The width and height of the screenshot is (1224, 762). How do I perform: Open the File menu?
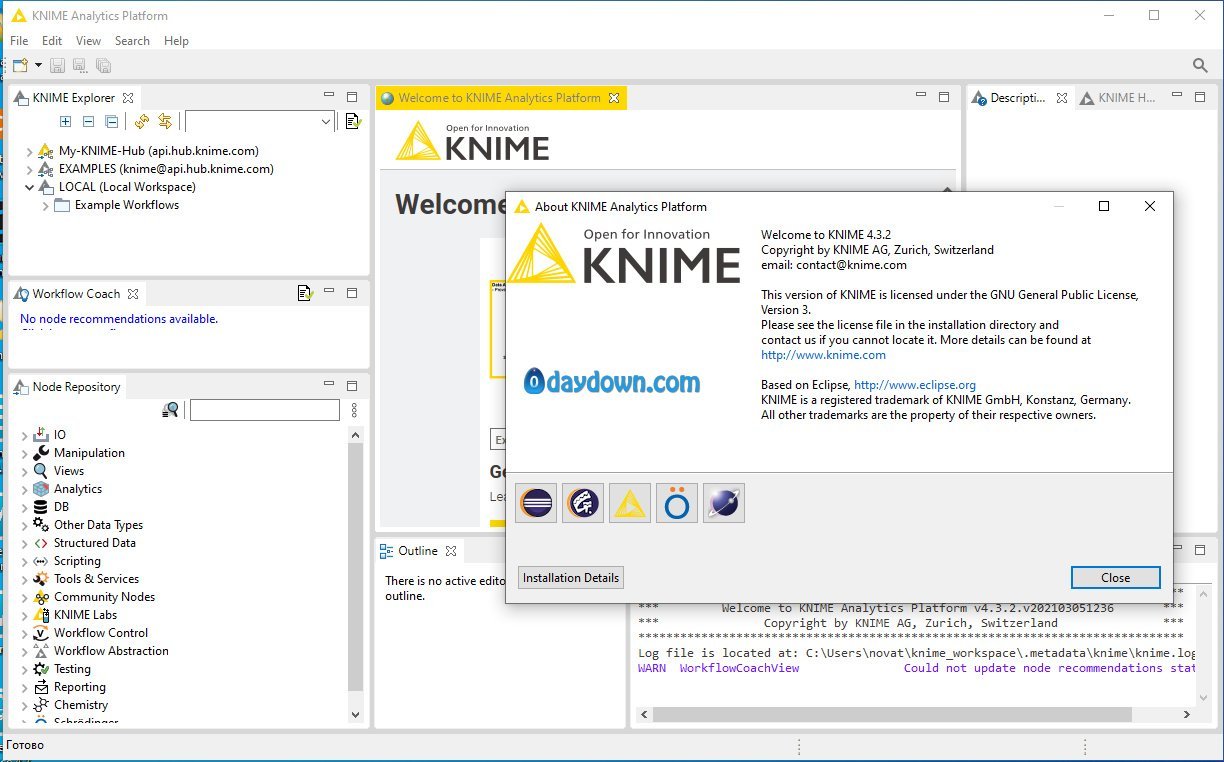point(19,41)
